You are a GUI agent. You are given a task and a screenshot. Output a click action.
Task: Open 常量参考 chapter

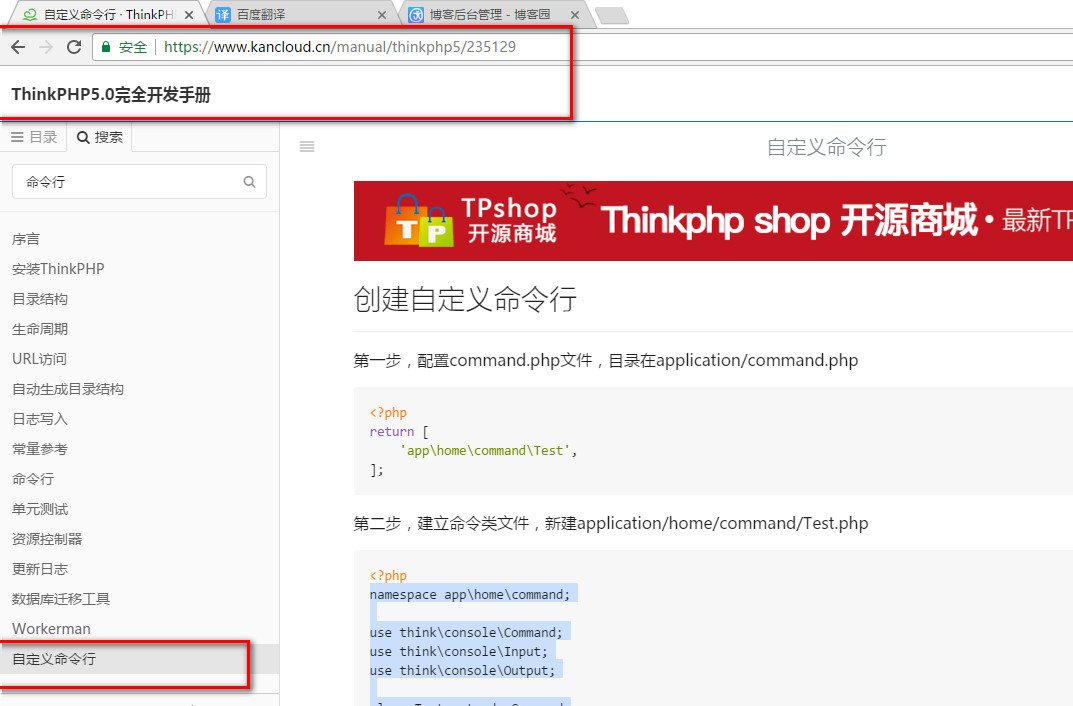click(x=40, y=449)
